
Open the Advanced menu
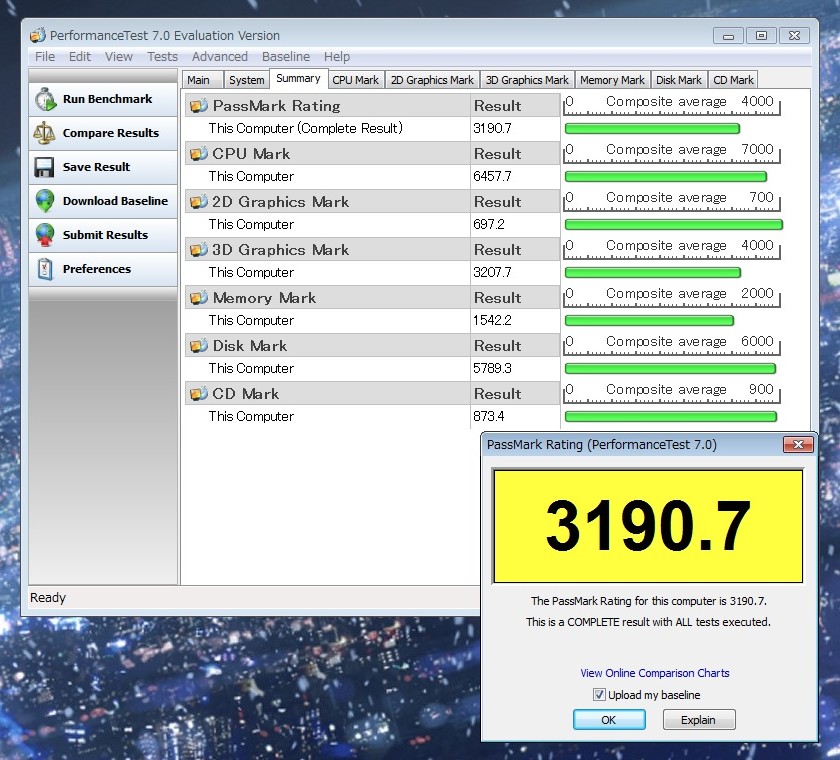(x=220, y=56)
